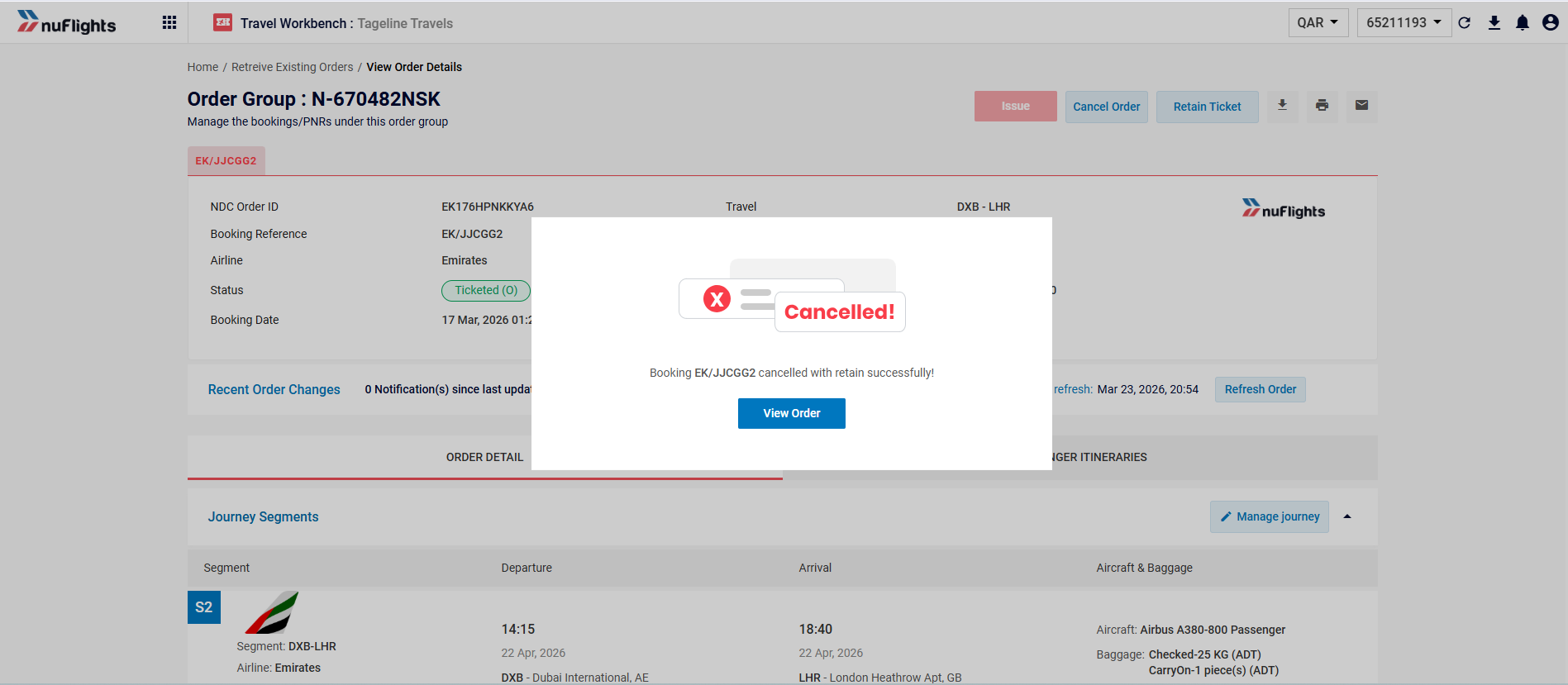Click the departure time 14:15
1568x685 pixels.
pyautogui.click(x=518, y=629)
